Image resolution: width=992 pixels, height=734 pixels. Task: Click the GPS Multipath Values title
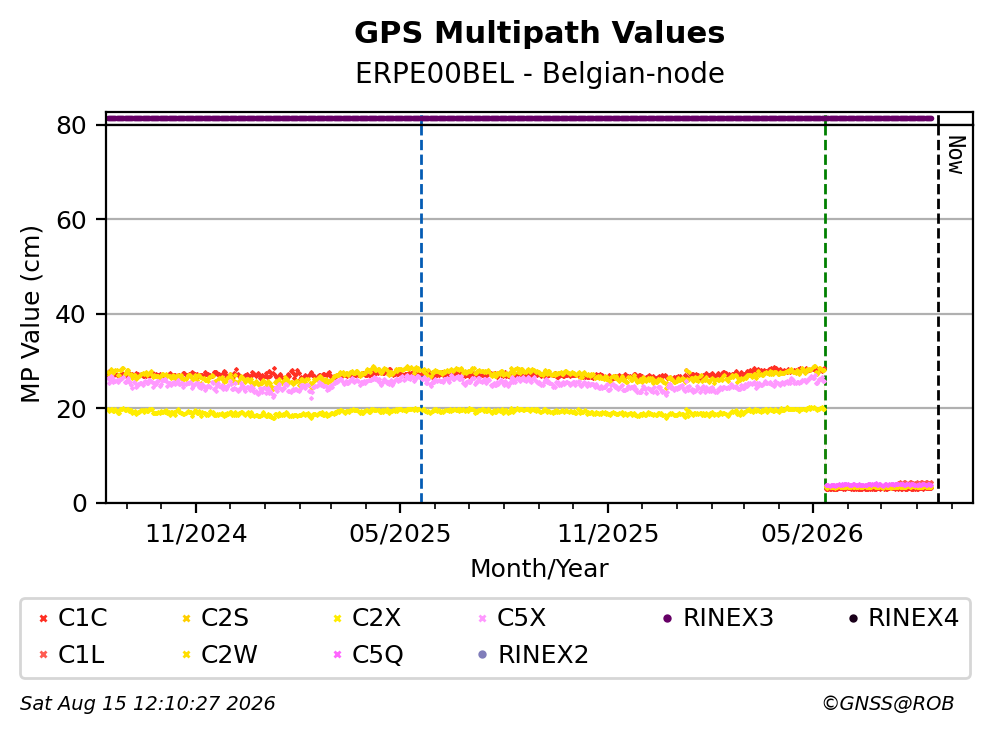click(x=540, y=33)
